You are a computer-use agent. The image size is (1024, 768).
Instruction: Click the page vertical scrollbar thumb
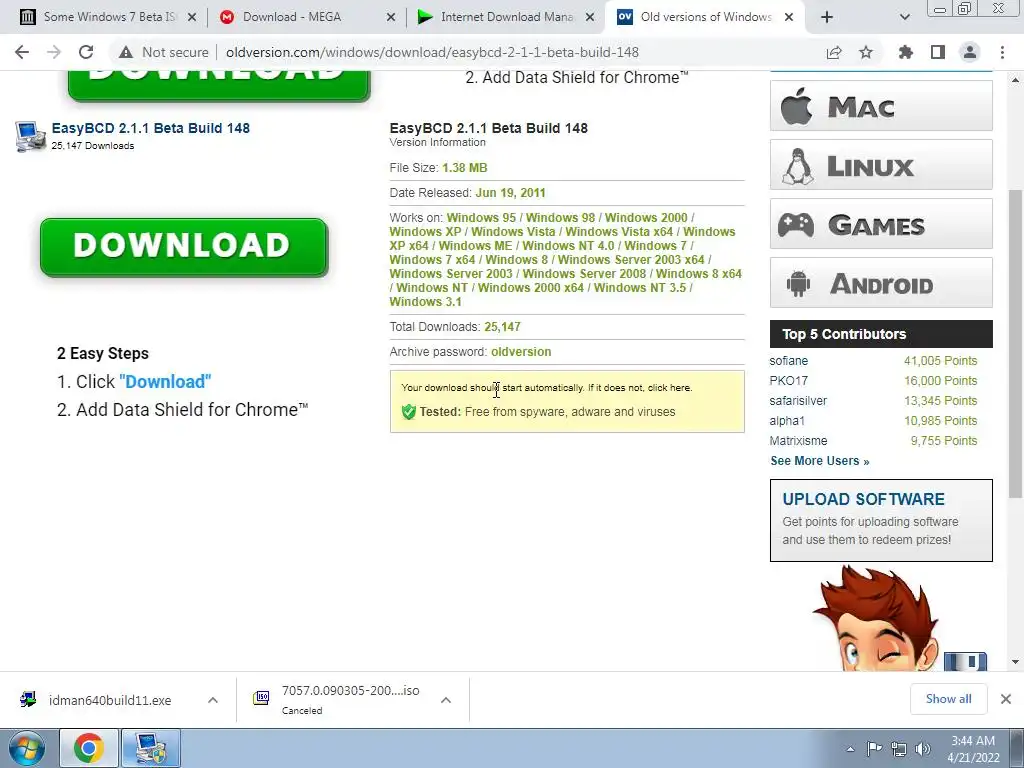click(1016, 343)
